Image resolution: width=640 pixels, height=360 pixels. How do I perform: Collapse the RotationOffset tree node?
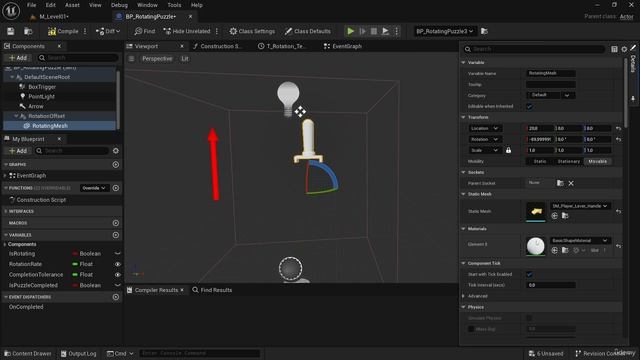(x=16, y=116)
